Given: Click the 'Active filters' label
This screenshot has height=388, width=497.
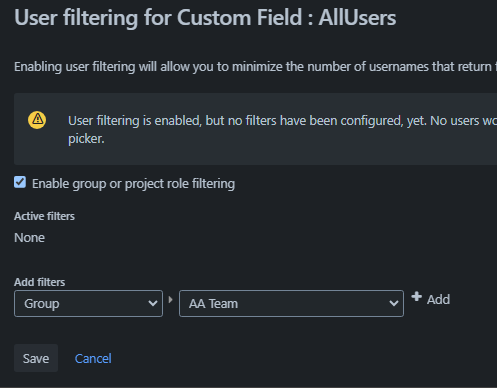Looking at the screenshot, I should 44,216.
